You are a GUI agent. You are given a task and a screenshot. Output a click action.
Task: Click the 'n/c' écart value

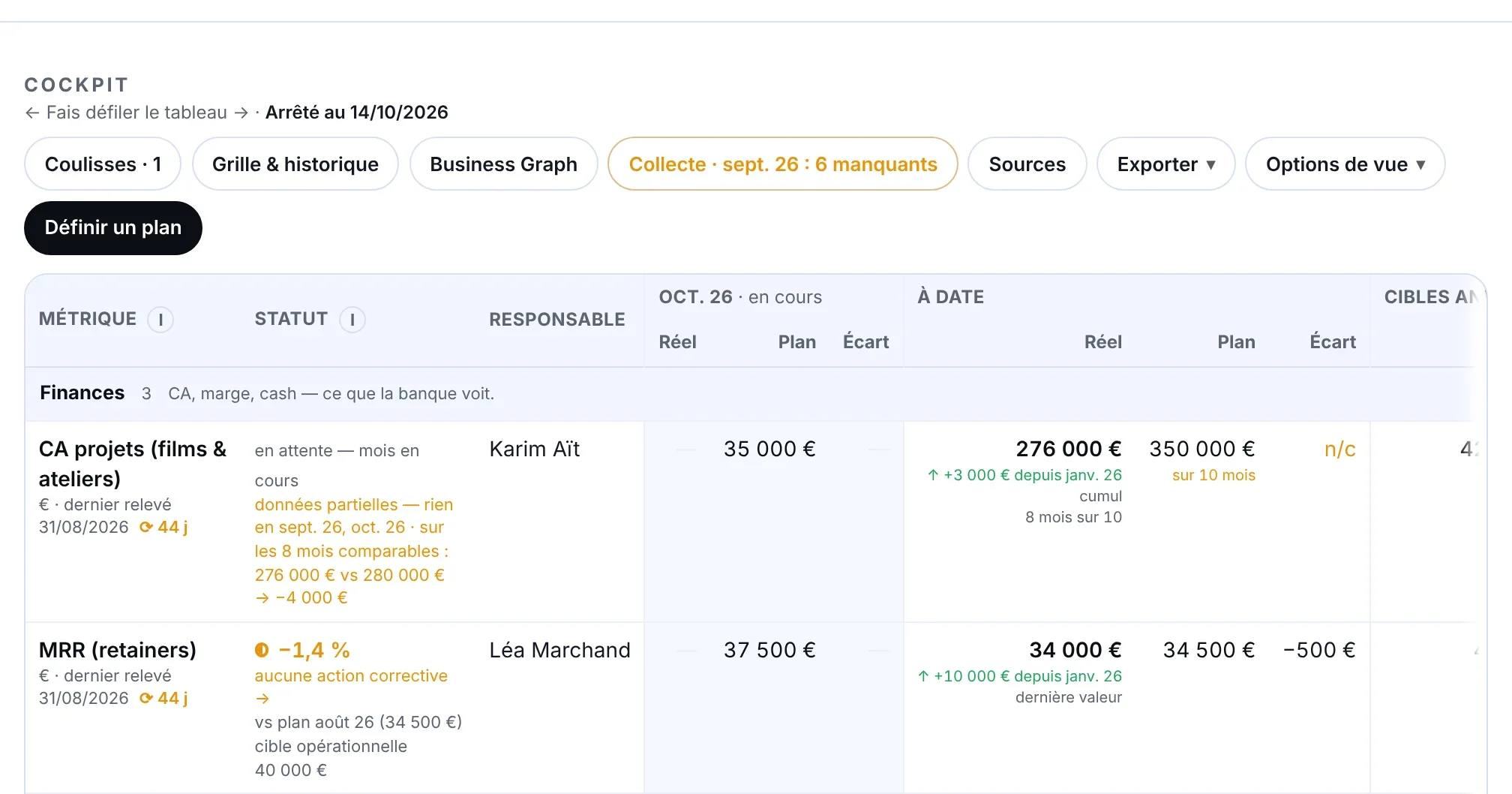click(x=1340, y=449)
